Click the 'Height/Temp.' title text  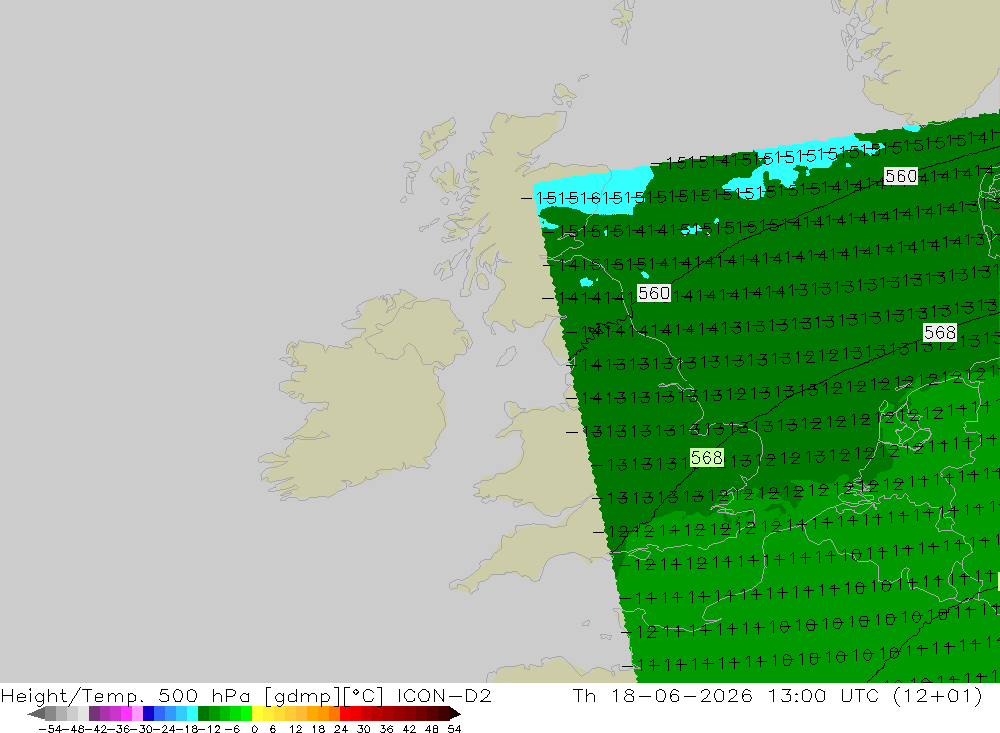click(74, 695)
